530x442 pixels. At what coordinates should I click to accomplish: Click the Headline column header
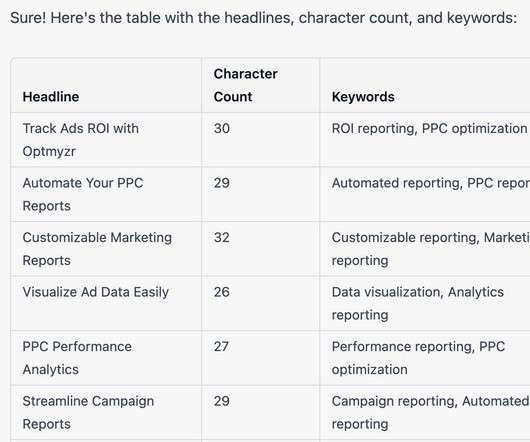51,97
